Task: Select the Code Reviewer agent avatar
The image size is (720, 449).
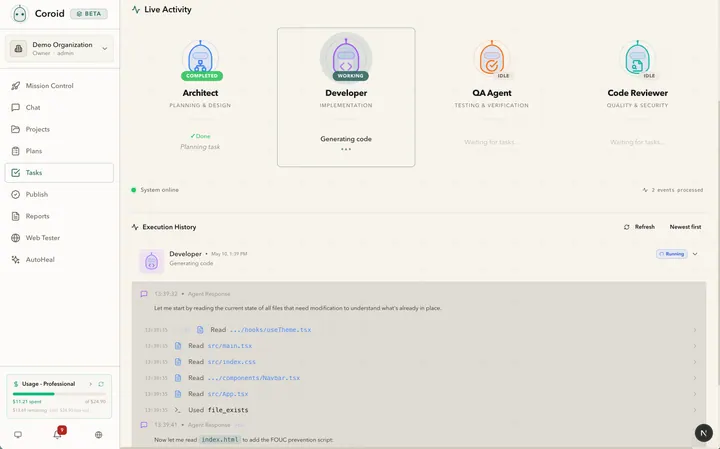Action: coord(637,58)
